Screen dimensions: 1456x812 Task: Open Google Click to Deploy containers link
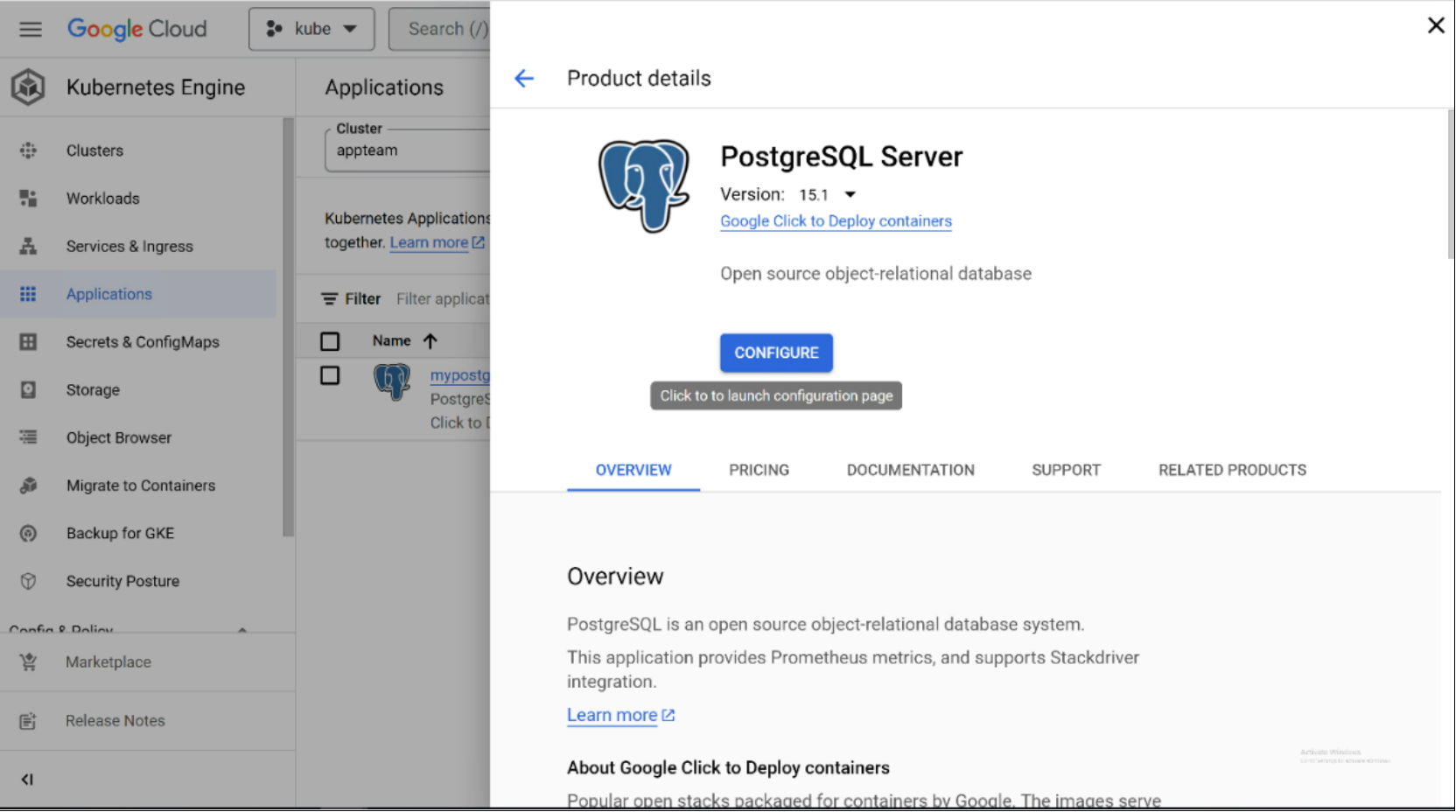coord(836,221)
